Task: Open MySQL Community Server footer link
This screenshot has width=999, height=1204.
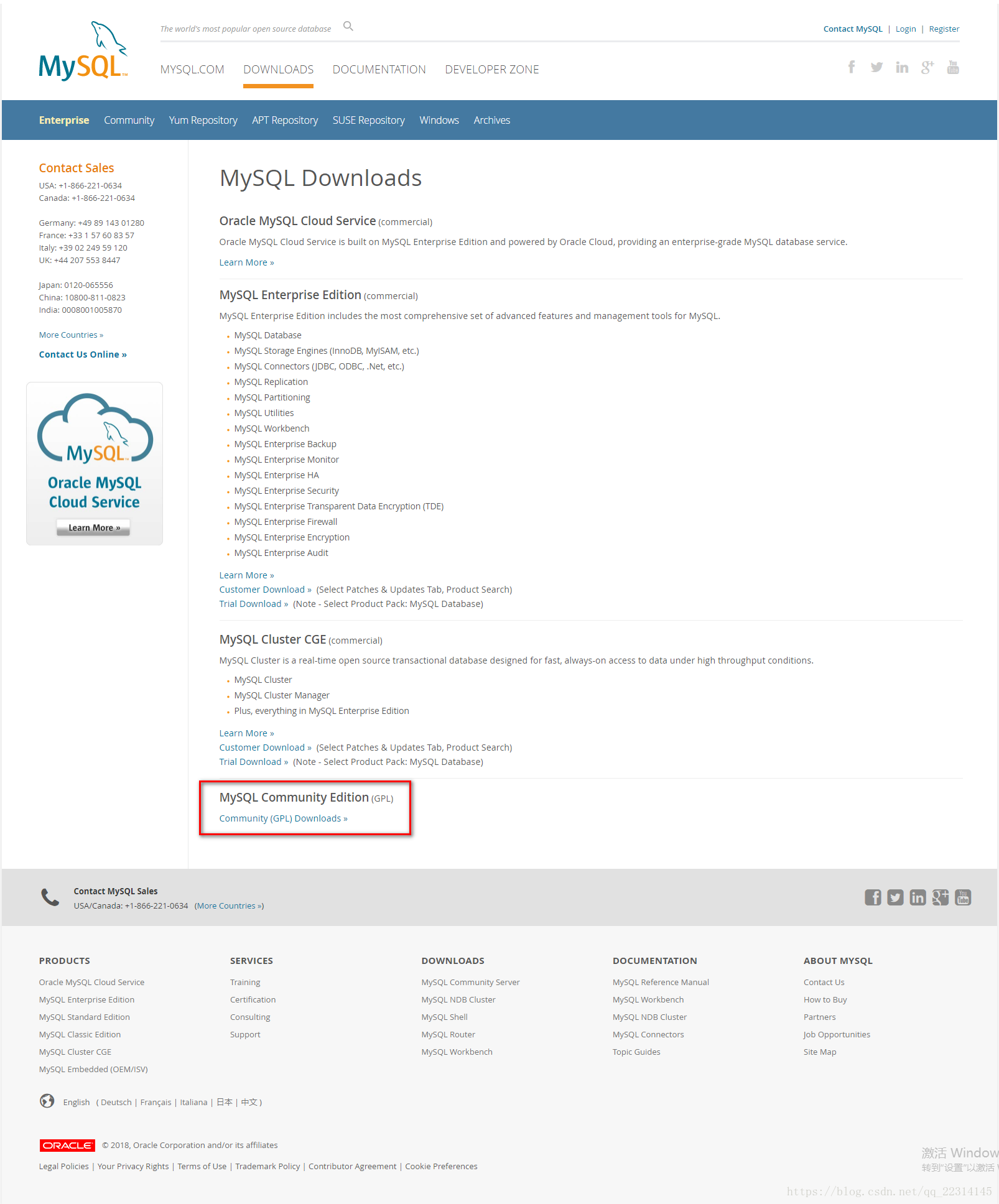Action: point(470,983)
